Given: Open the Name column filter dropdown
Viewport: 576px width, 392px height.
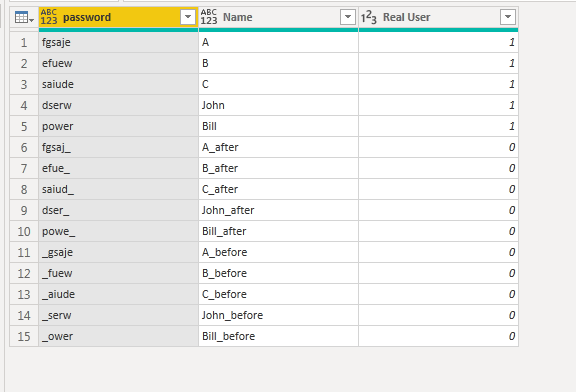Looking at the screenshot, I should [x=348, y=17].
